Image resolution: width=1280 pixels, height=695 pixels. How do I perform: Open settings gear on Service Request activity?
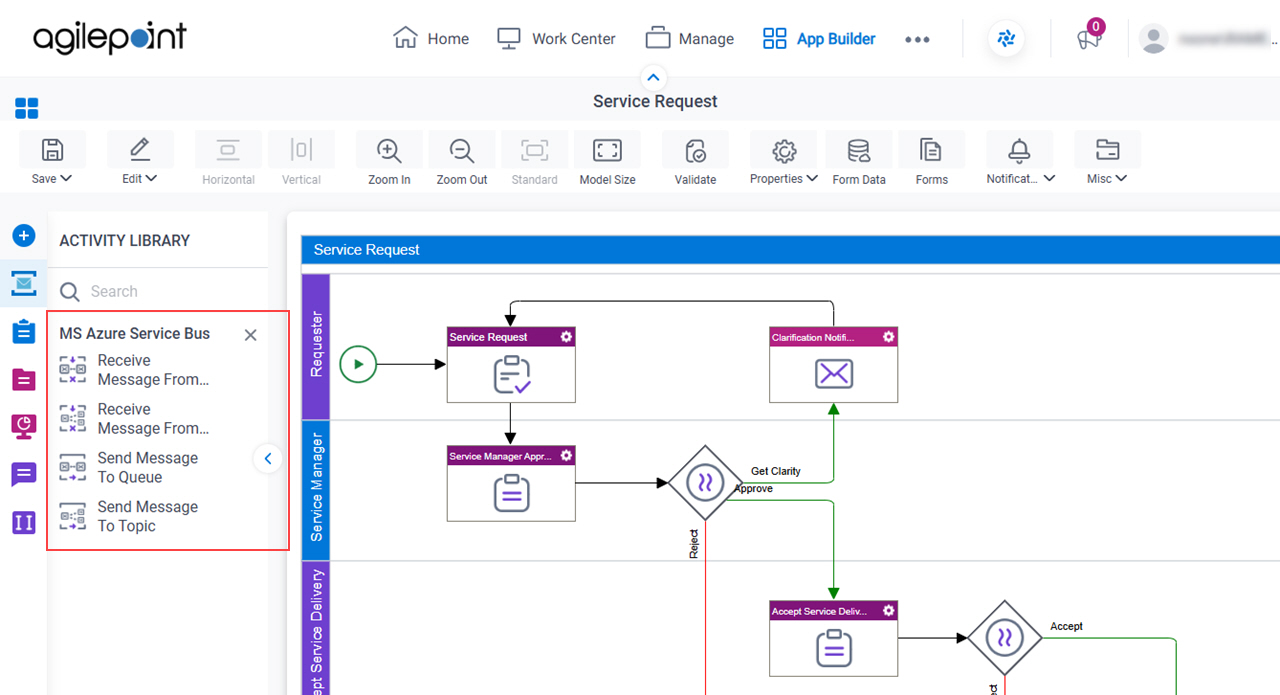point(566,337)
